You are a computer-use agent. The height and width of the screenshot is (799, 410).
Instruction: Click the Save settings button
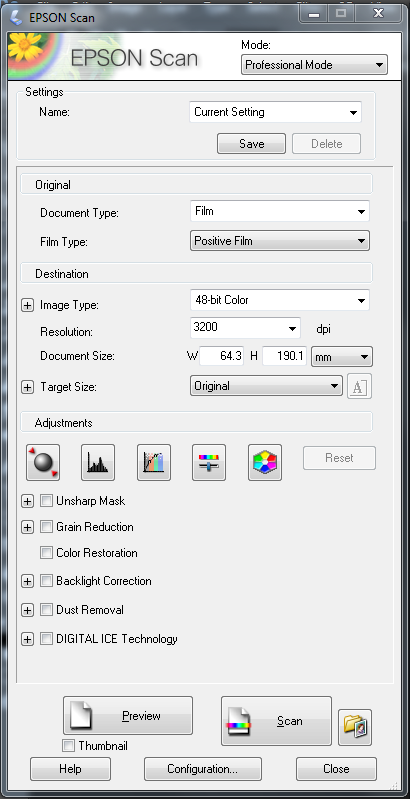point(252,144)
